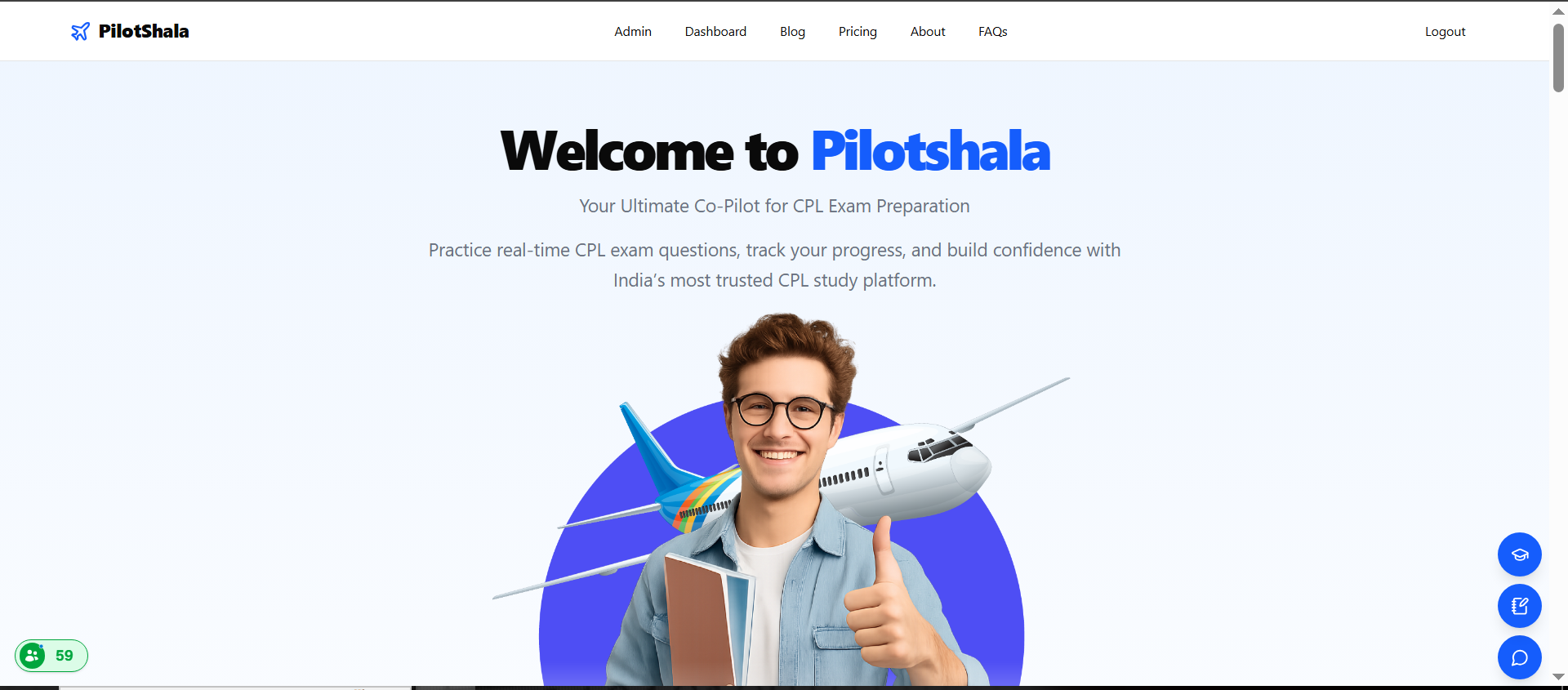The width and height of the screenshot is (1568, 690).
Task: Click the scrollbar up arrow
Action: 1558,11
